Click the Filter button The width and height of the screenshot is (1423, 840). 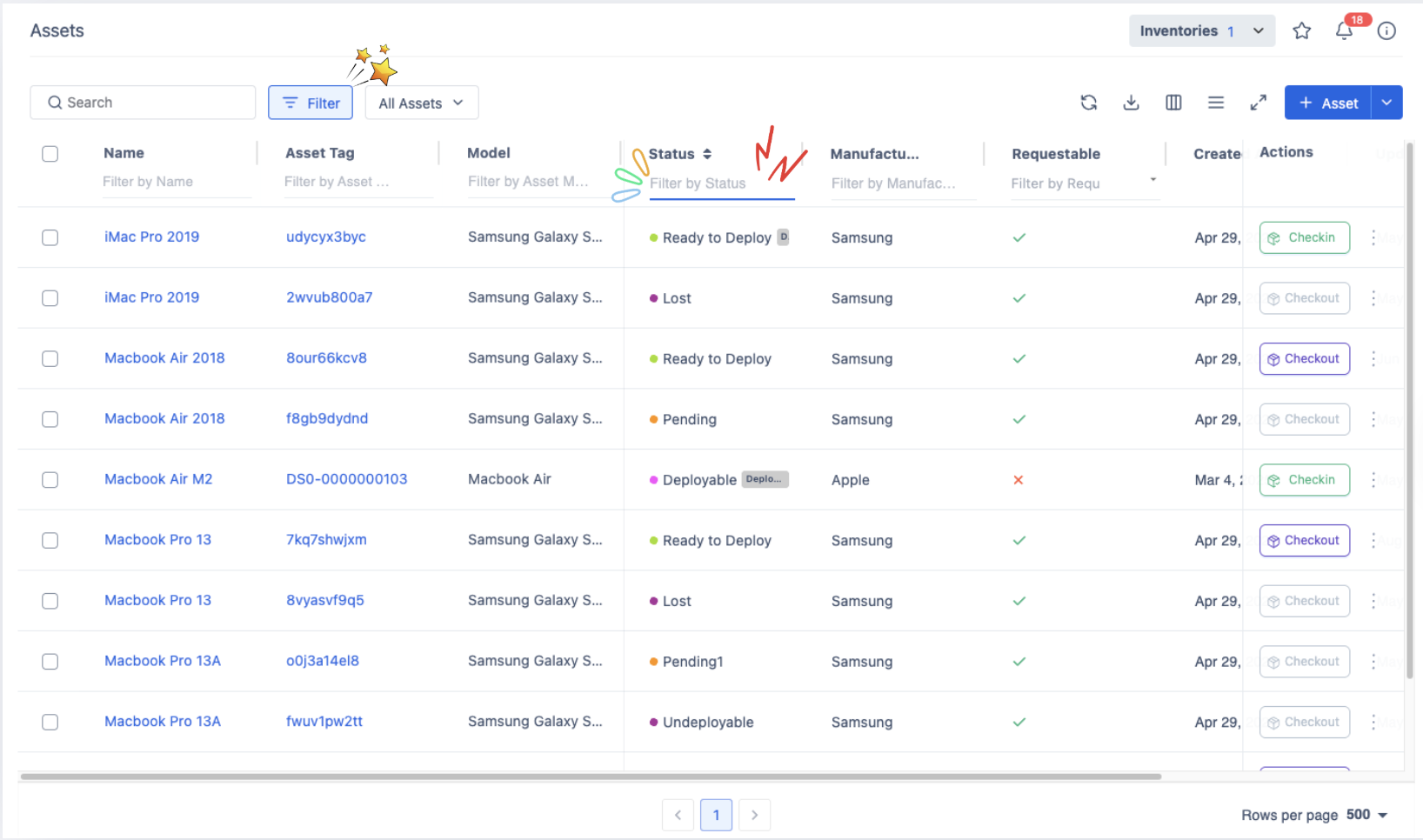point(311,103)
